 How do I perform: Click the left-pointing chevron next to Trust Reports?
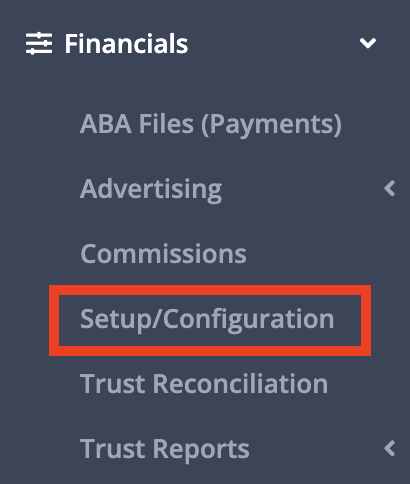390,448
